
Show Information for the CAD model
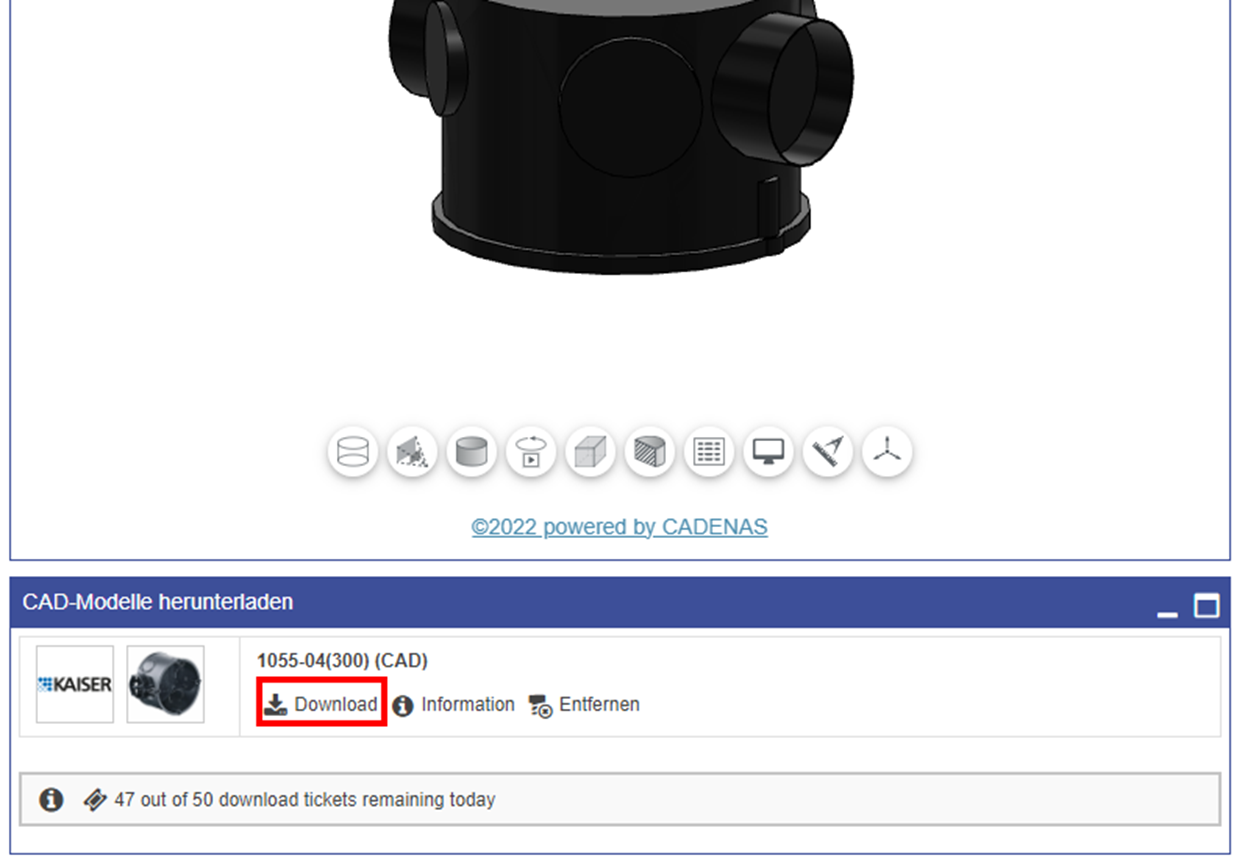point(454,705)
